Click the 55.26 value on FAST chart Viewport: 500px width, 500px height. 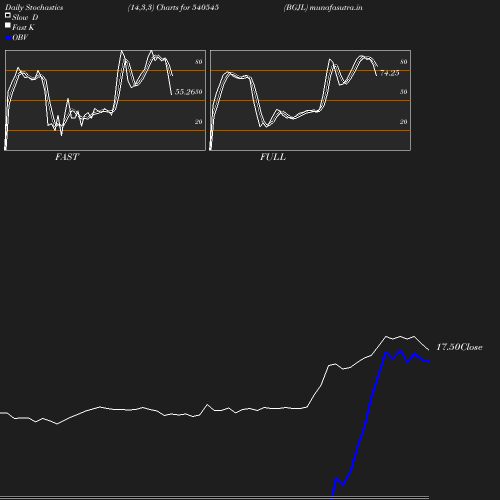(x=185, y=92)
